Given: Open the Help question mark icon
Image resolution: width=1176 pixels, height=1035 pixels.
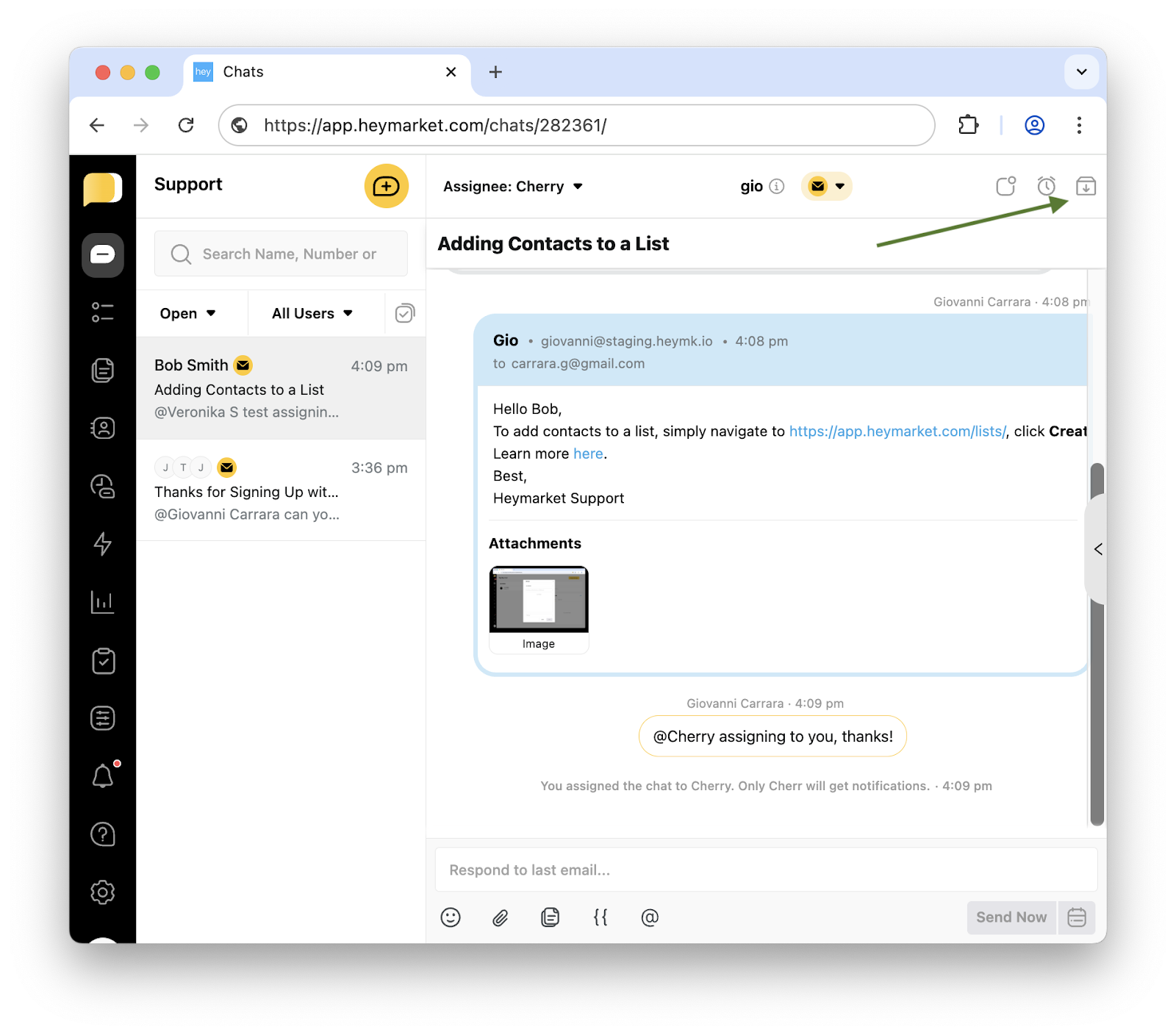Looking at the screenshot, I should pyautogui.click(x=103, y=834).
